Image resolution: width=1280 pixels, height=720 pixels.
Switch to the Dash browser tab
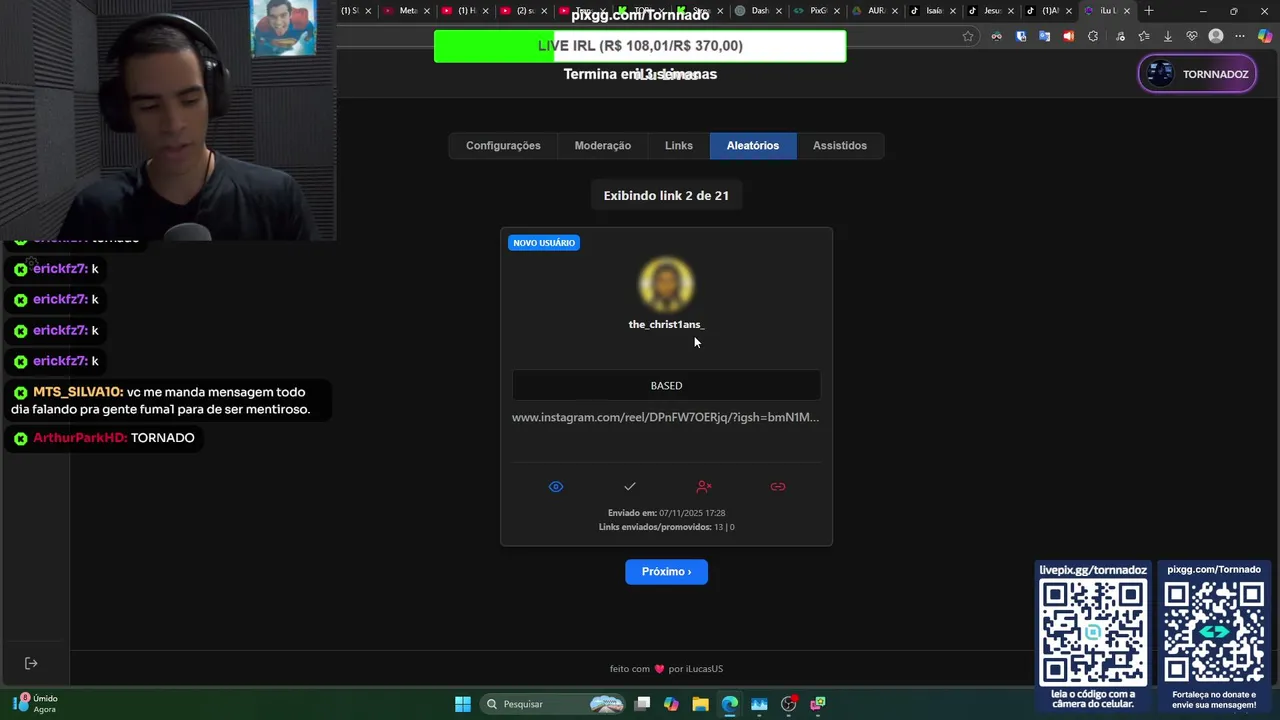[x=759, y=11]
